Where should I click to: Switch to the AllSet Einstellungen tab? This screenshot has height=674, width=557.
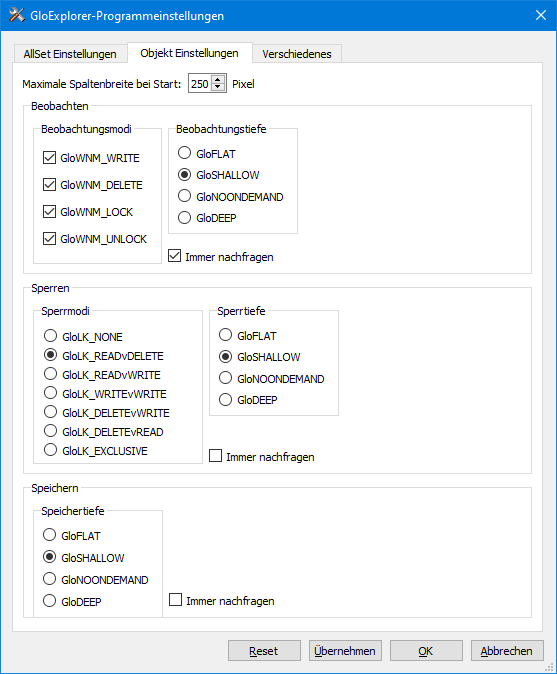70,54
